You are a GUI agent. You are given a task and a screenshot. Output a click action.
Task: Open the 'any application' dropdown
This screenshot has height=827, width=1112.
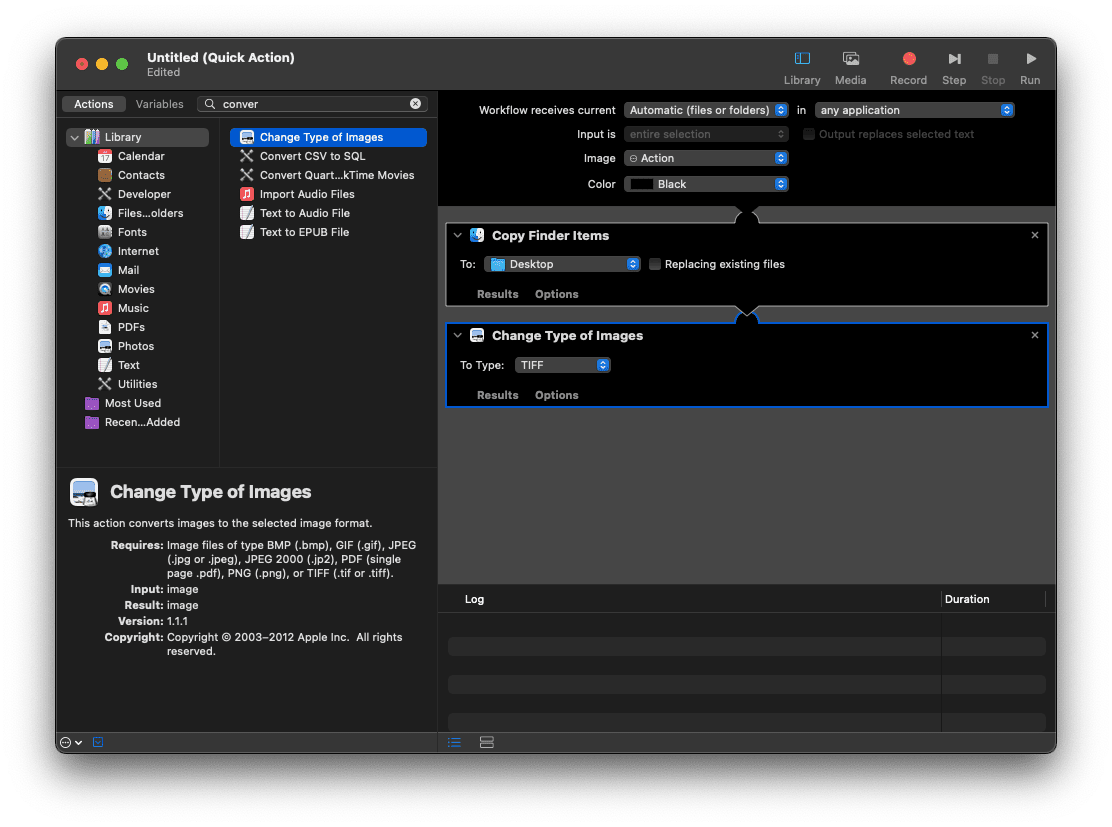(914, 110)
